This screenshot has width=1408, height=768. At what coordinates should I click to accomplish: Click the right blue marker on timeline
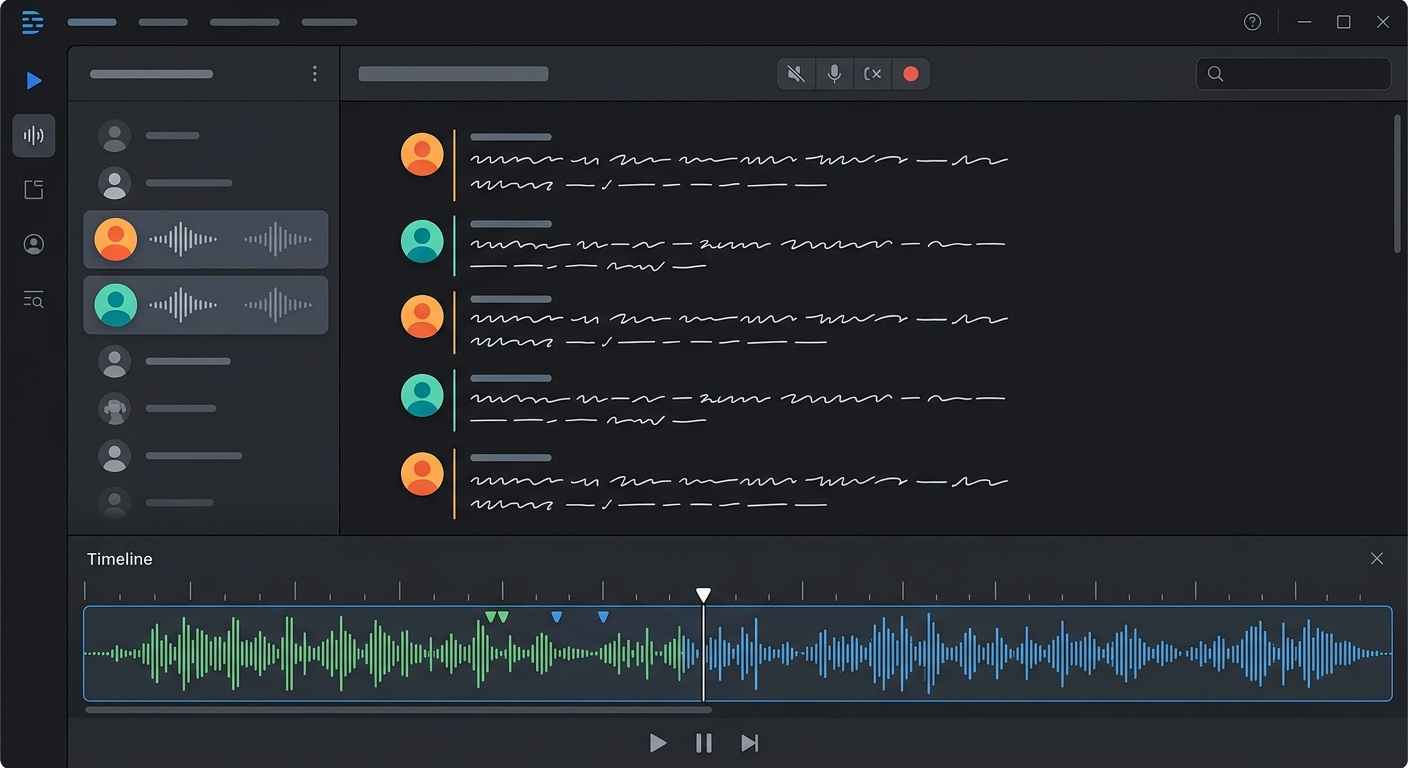[603, 617]
